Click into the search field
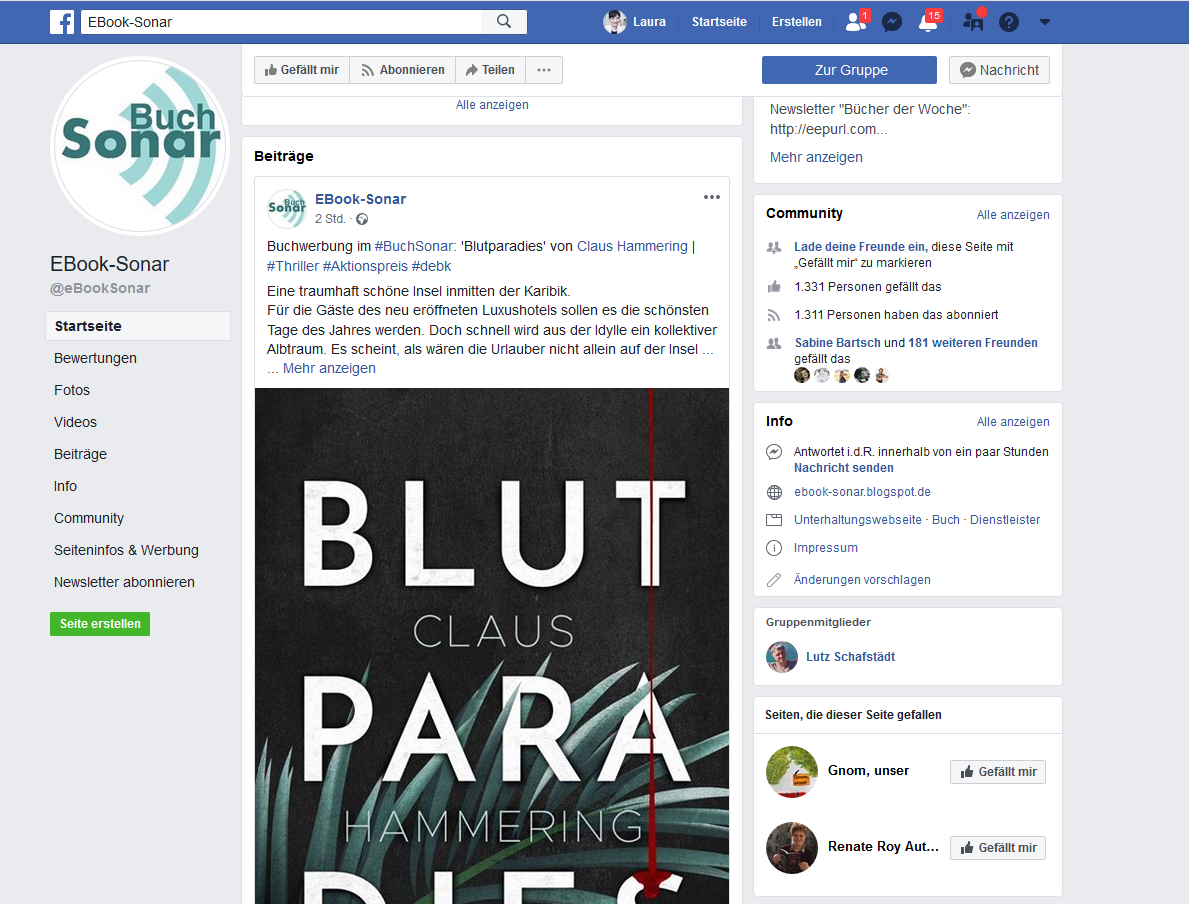The width and height of the screenshot is (1189, 904). (x=280, y=22)
